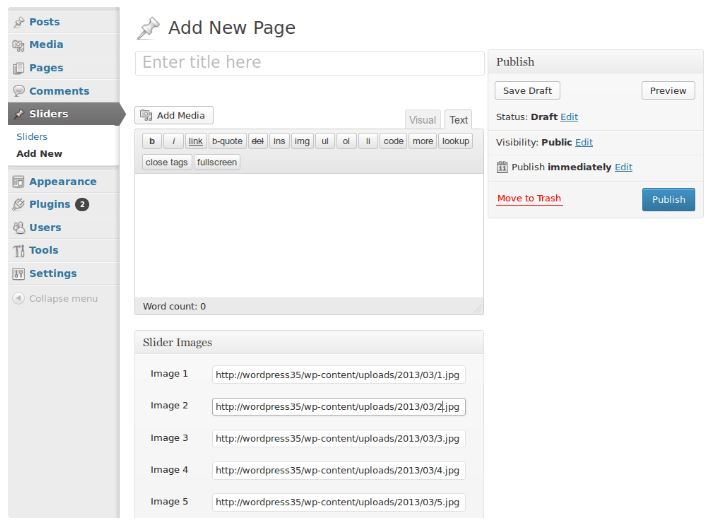Collapse the admin sidebar menu
This screenshot has height=527, width=711.
(55, 299)
